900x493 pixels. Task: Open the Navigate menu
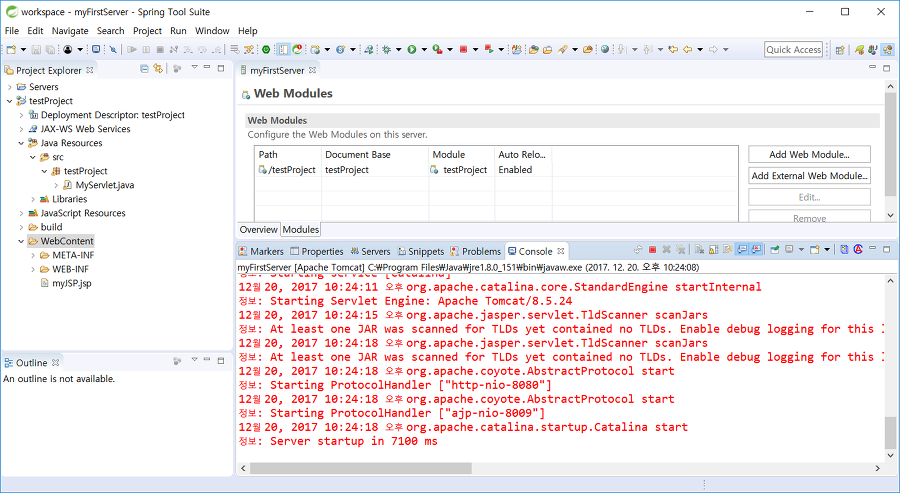[70, 31]
